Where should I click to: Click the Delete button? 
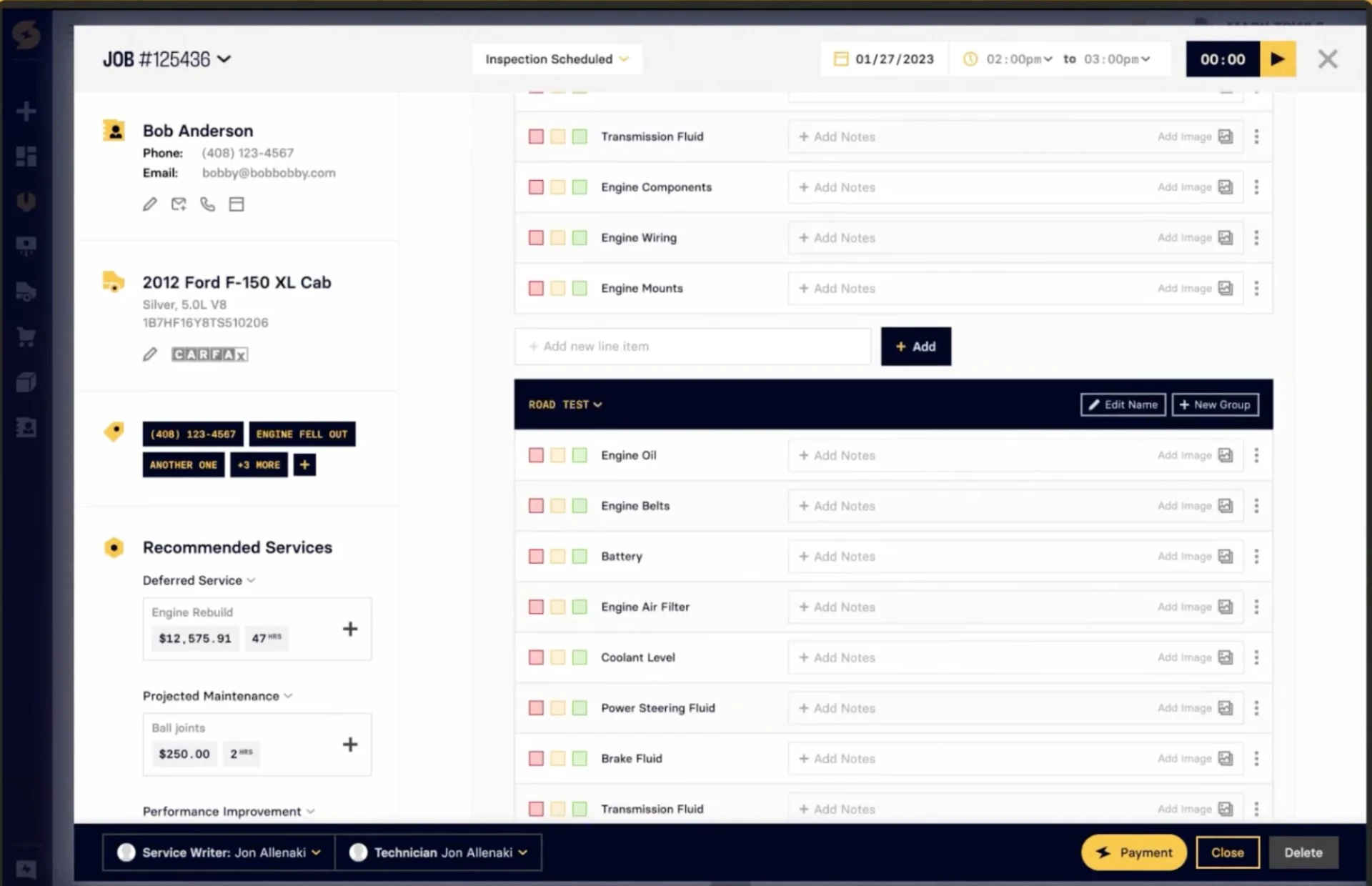click(x=1303, y=852)
